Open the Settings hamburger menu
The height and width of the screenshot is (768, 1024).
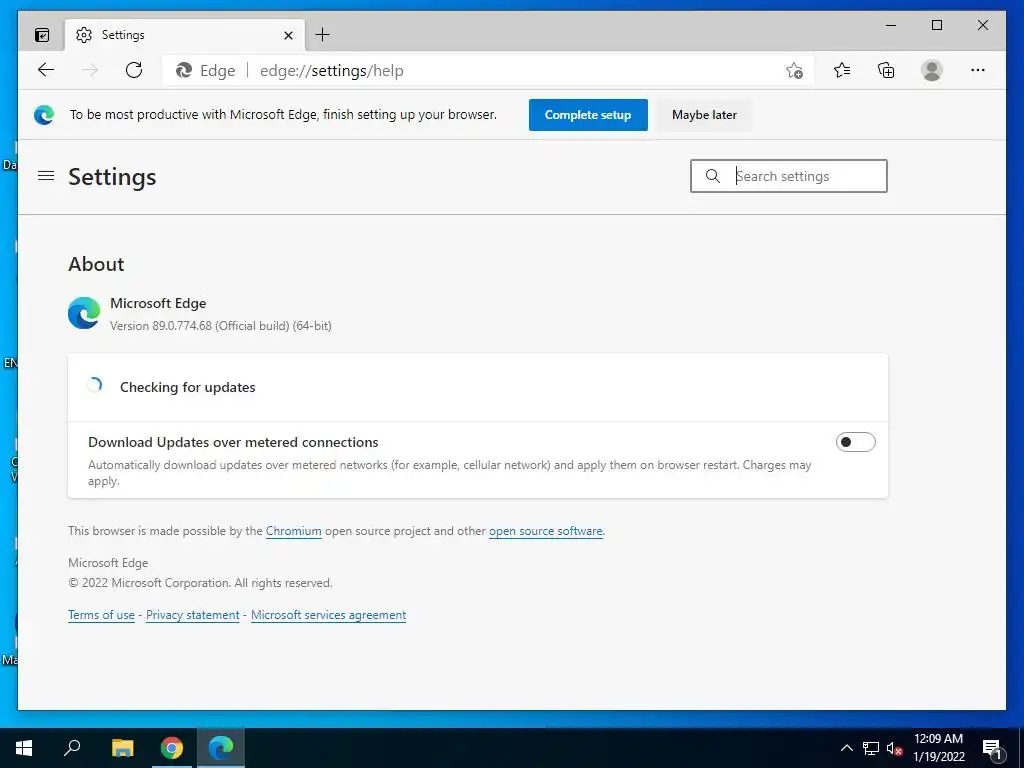(46, 176)
